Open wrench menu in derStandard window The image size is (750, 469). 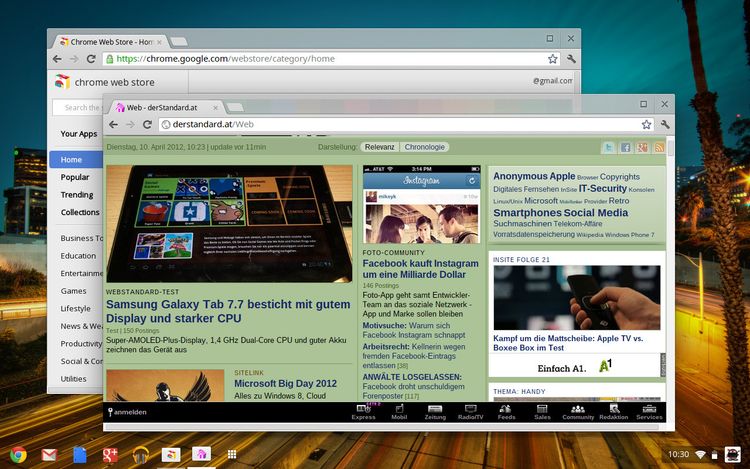666,124
